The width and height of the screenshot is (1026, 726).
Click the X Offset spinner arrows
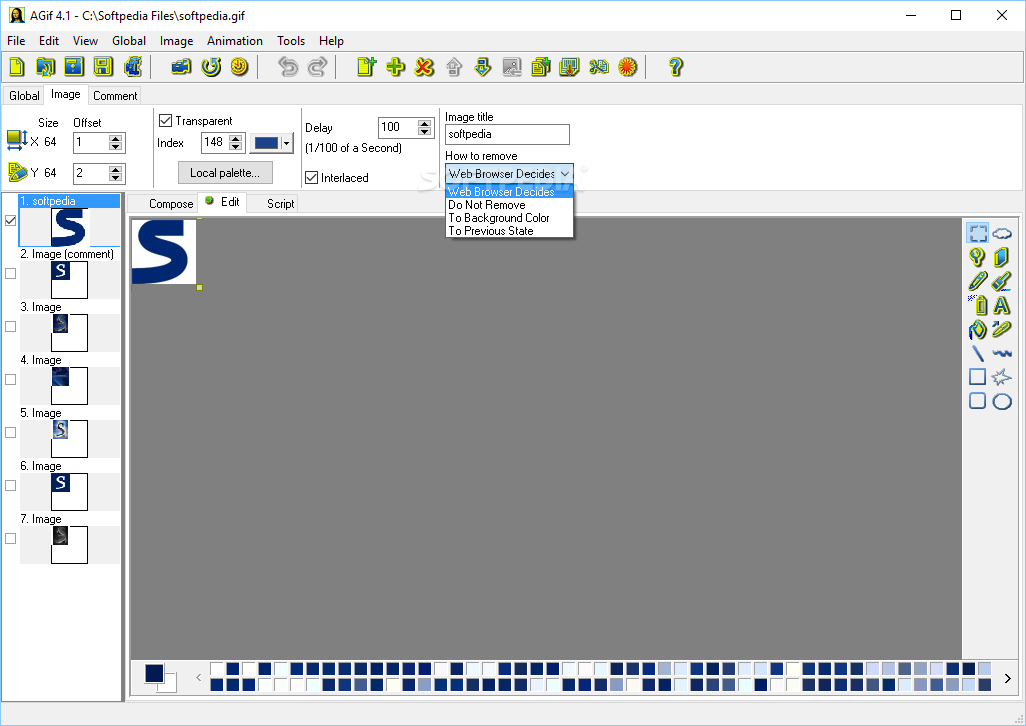click(116, 143)
